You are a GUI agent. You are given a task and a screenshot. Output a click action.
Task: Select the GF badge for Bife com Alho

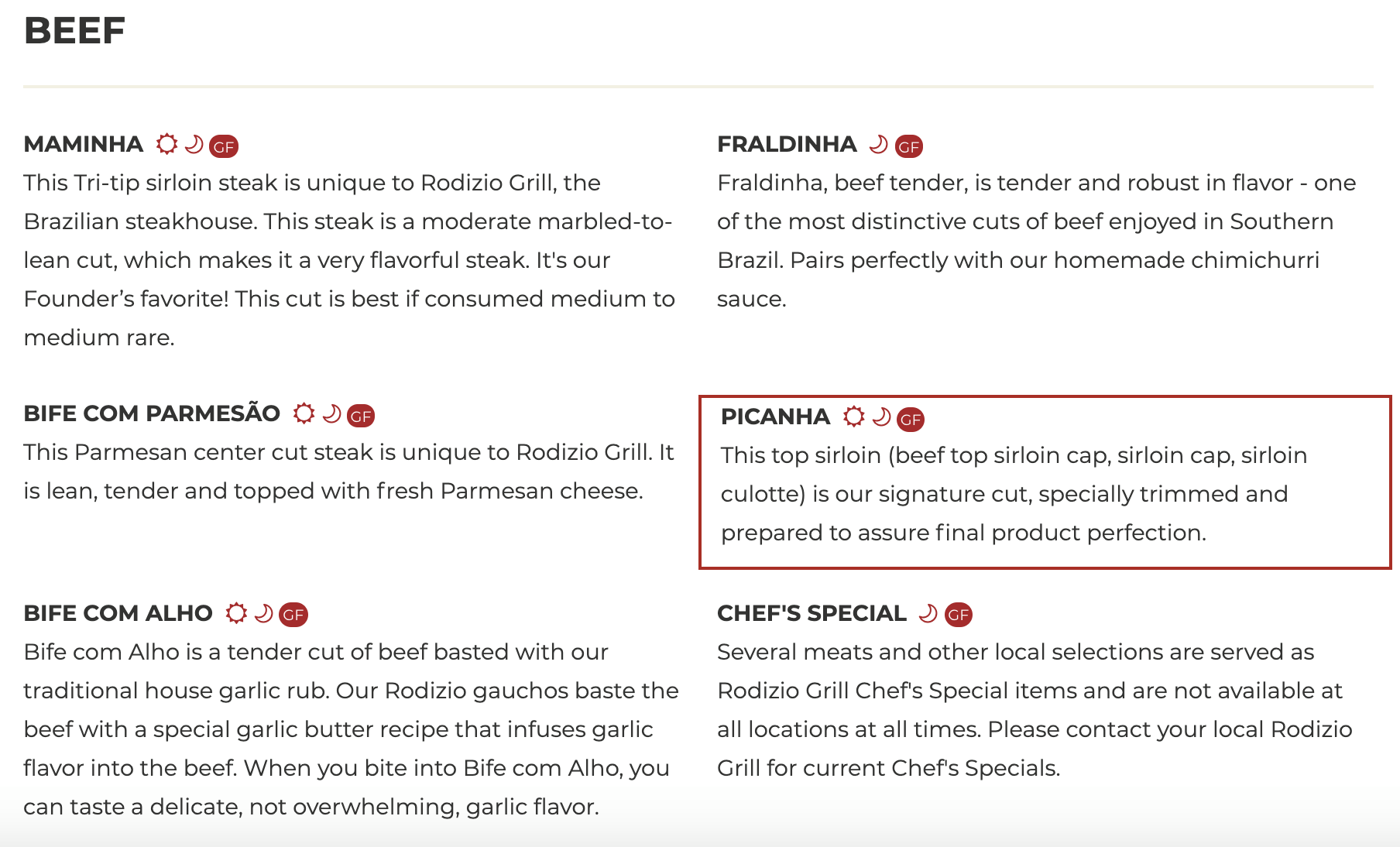pyautogui.click(x=293, y=615)
